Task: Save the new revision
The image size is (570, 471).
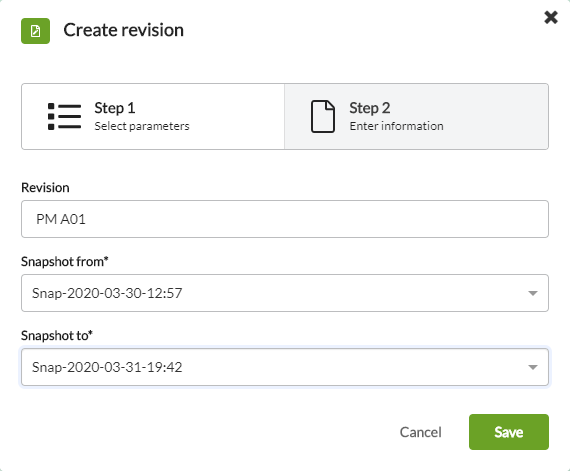Action: point(509,432)
